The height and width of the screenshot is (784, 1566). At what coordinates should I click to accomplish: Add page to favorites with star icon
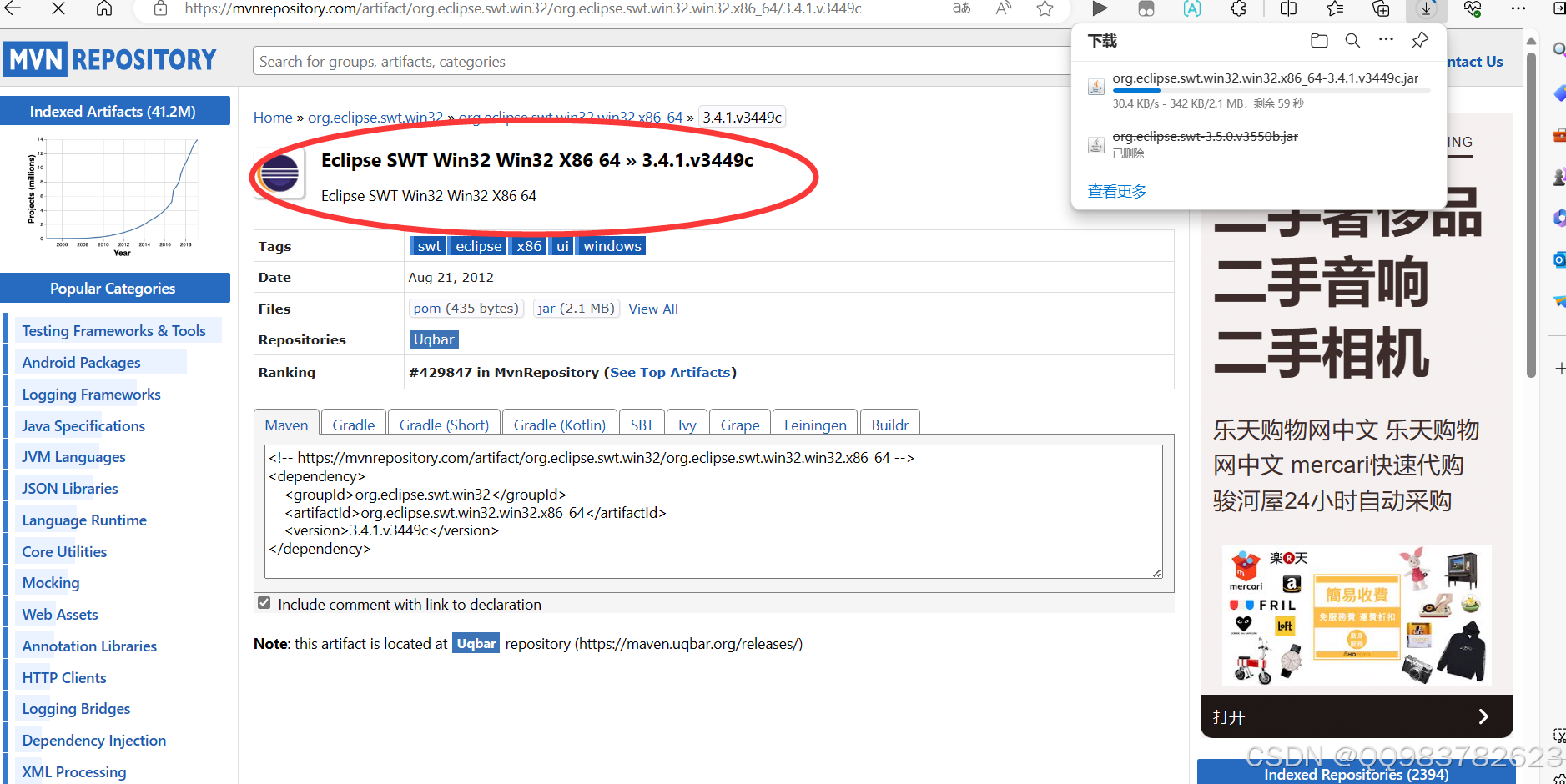[1045, 8]
